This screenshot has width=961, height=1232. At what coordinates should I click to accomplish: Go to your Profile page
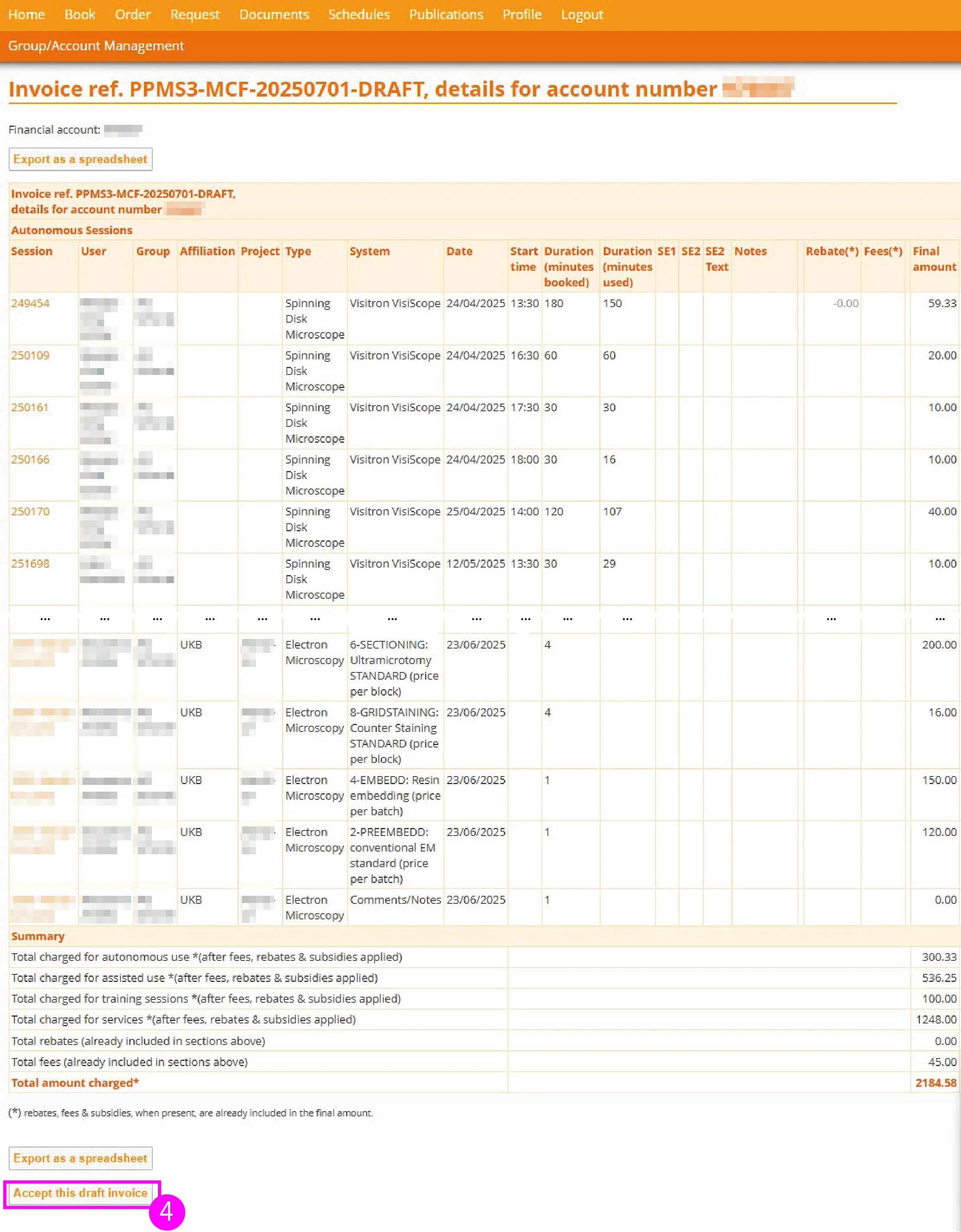point(521,14)
